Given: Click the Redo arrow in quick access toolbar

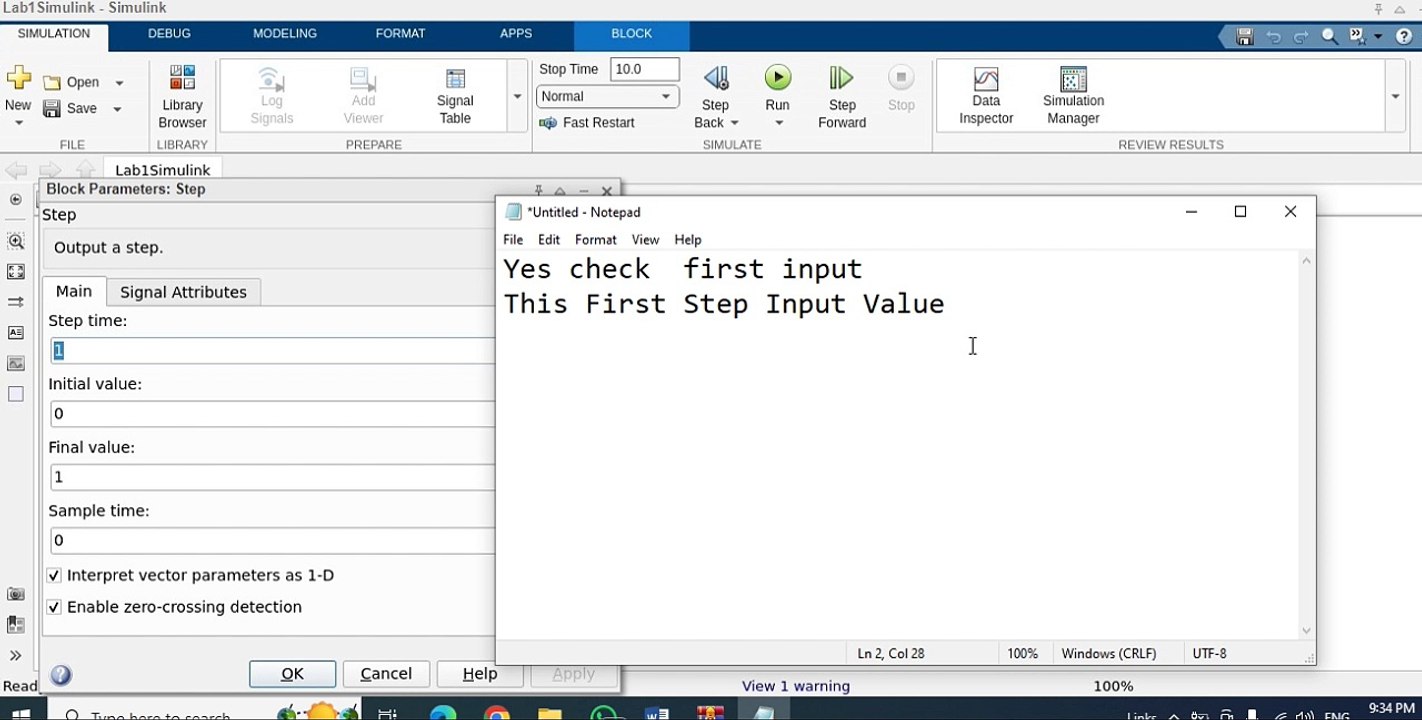Looking at the screenshot, I should 1301,36.
